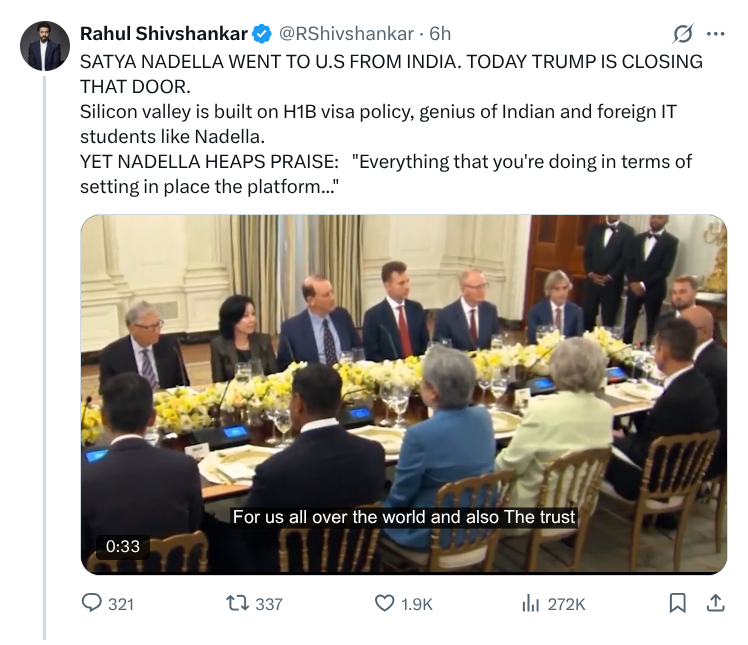
Task: Click the 0:33 video duration badge
Action: click(122, 546)
